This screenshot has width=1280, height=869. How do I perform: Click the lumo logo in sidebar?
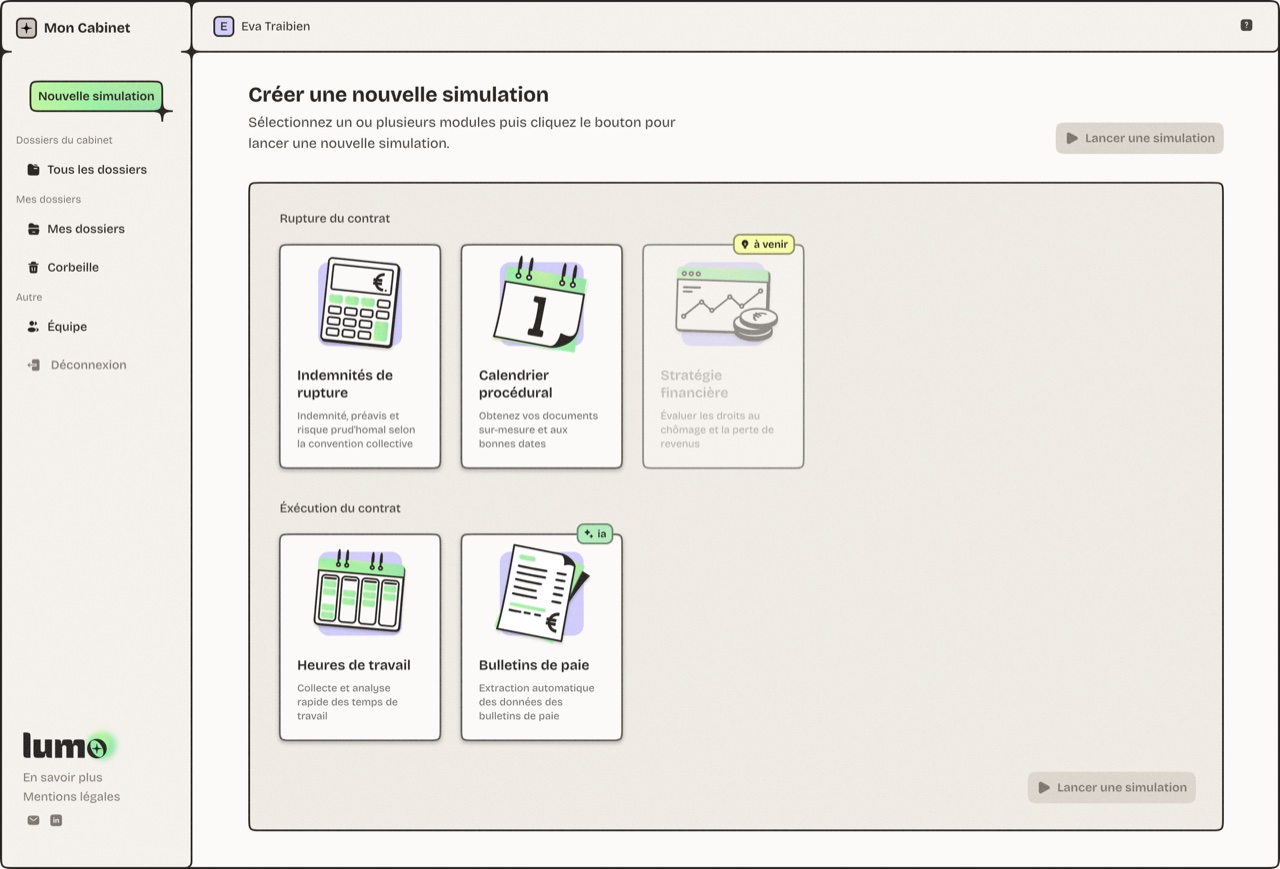click(66, 746)
